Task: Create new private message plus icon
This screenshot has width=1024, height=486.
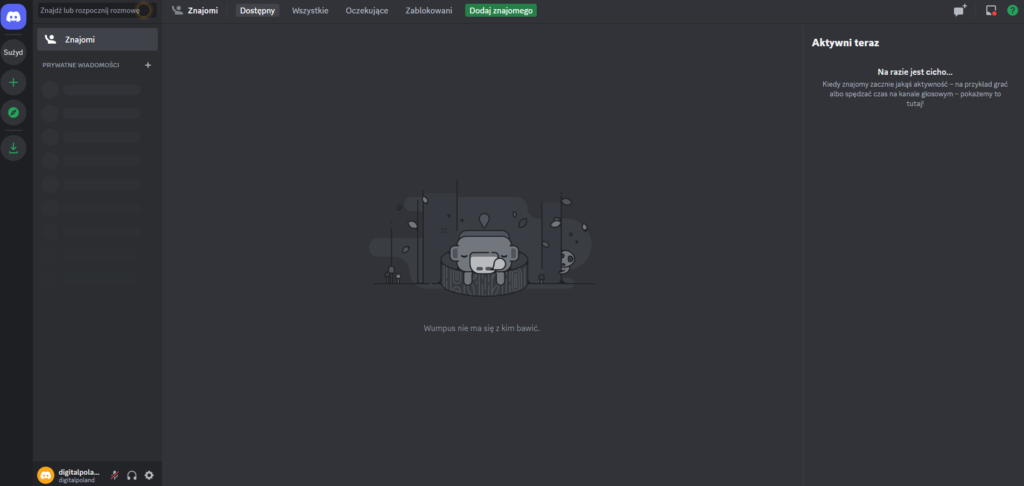Action: tap(148, 65)
